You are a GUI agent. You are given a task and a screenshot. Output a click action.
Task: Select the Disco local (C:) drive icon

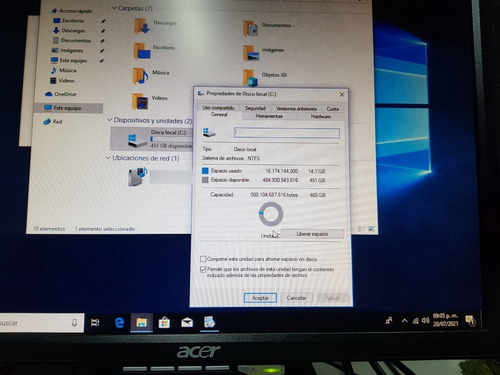click(137, 140)
